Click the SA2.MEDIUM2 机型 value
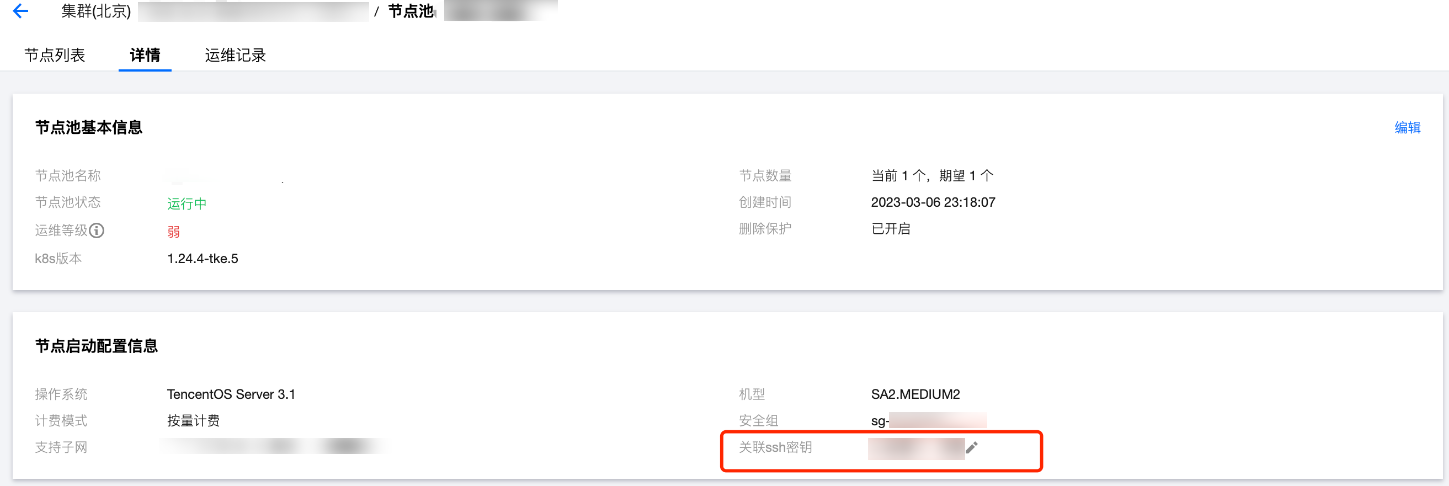1449x486 pixels. point(916,394)
